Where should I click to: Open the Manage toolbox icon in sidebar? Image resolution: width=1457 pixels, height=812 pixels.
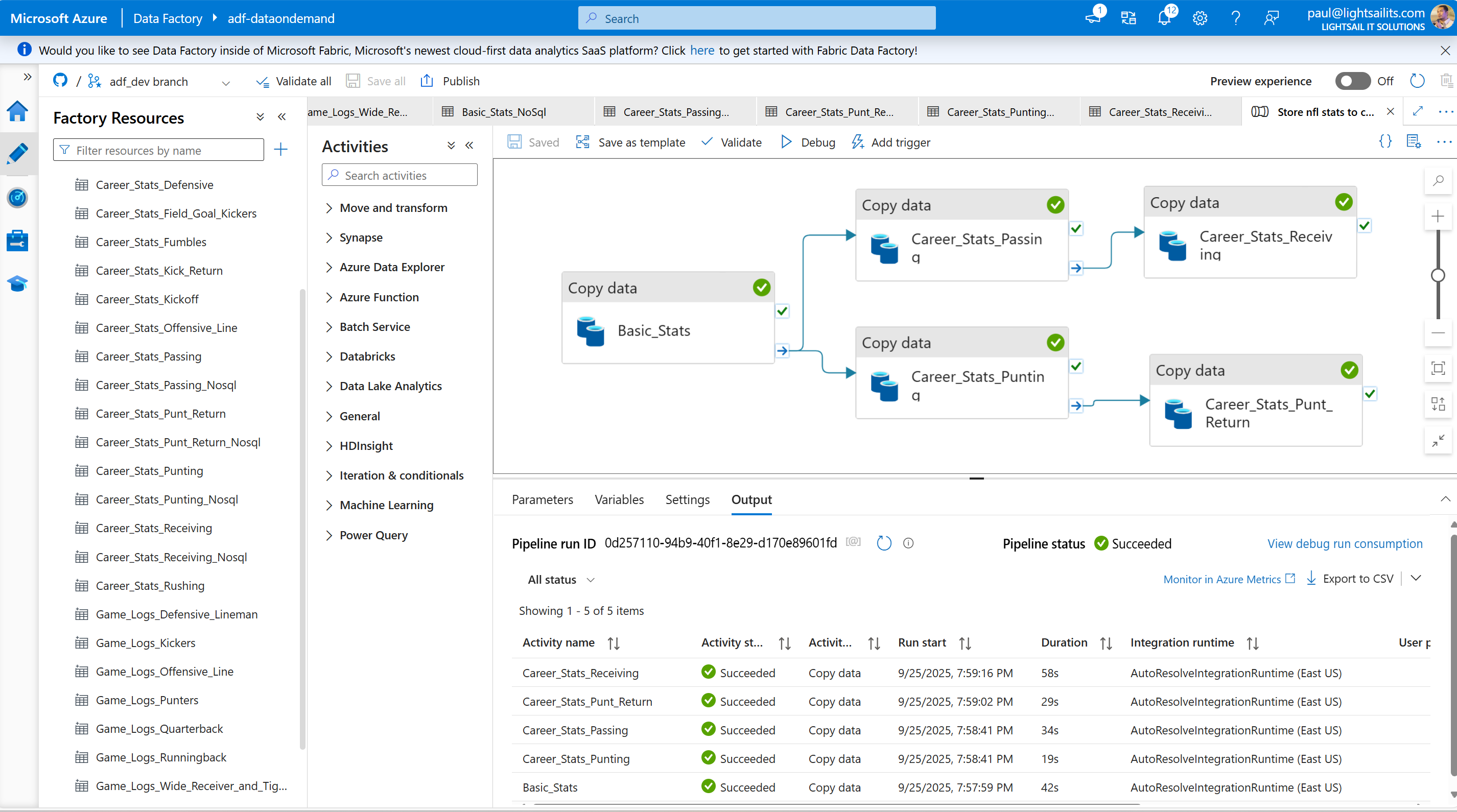[17, 241]
